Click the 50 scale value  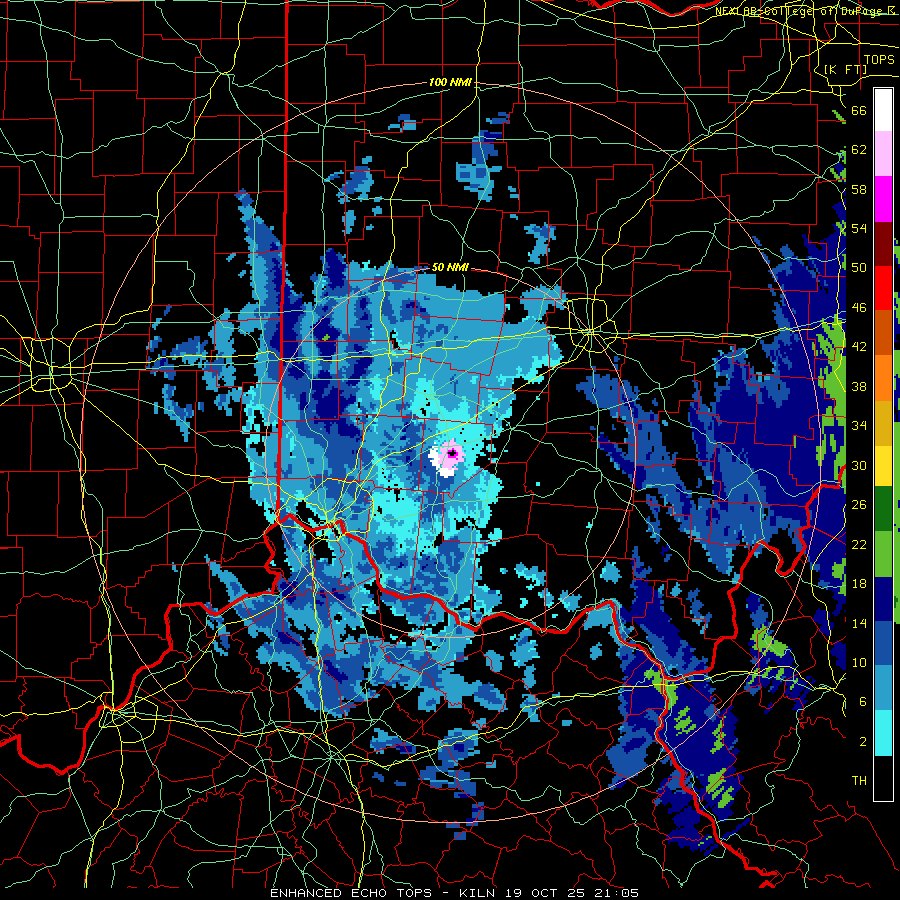click(x=859, y=268)
